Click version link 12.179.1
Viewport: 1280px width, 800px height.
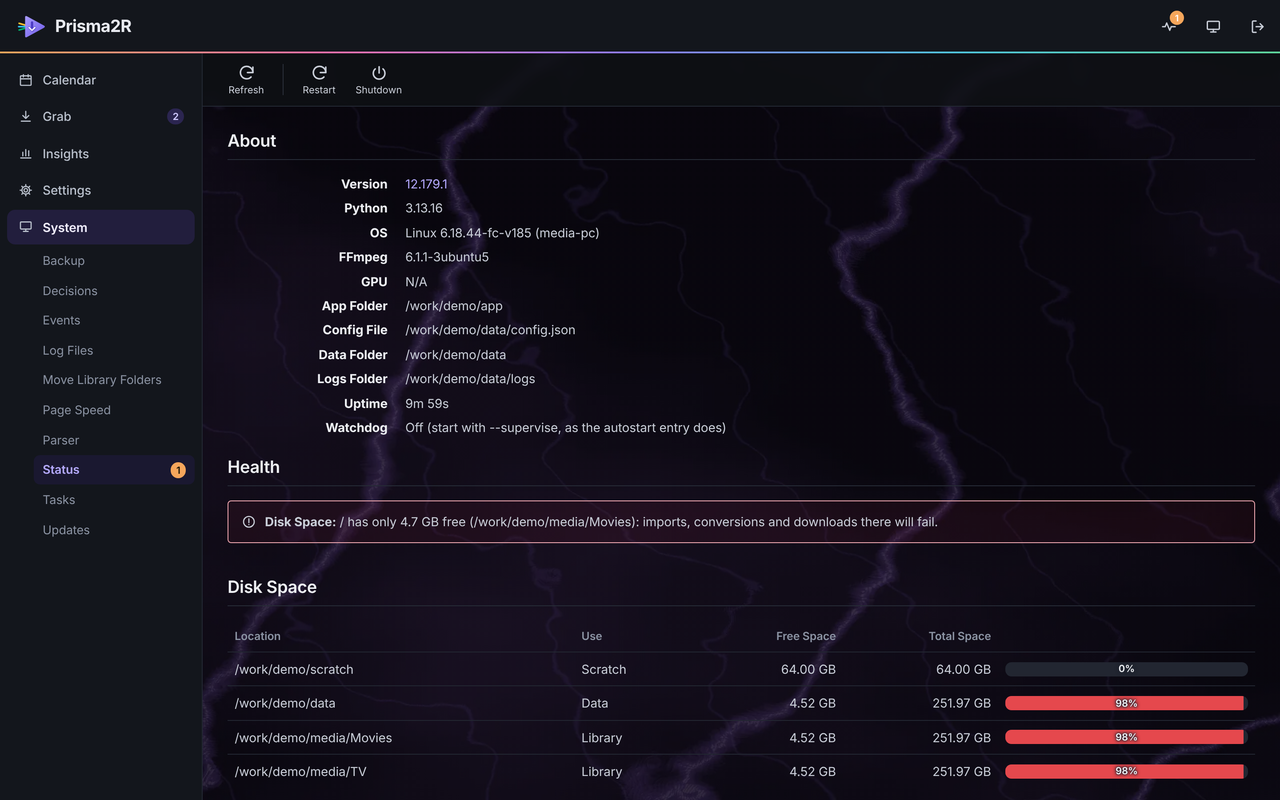(x=426, y=184)
